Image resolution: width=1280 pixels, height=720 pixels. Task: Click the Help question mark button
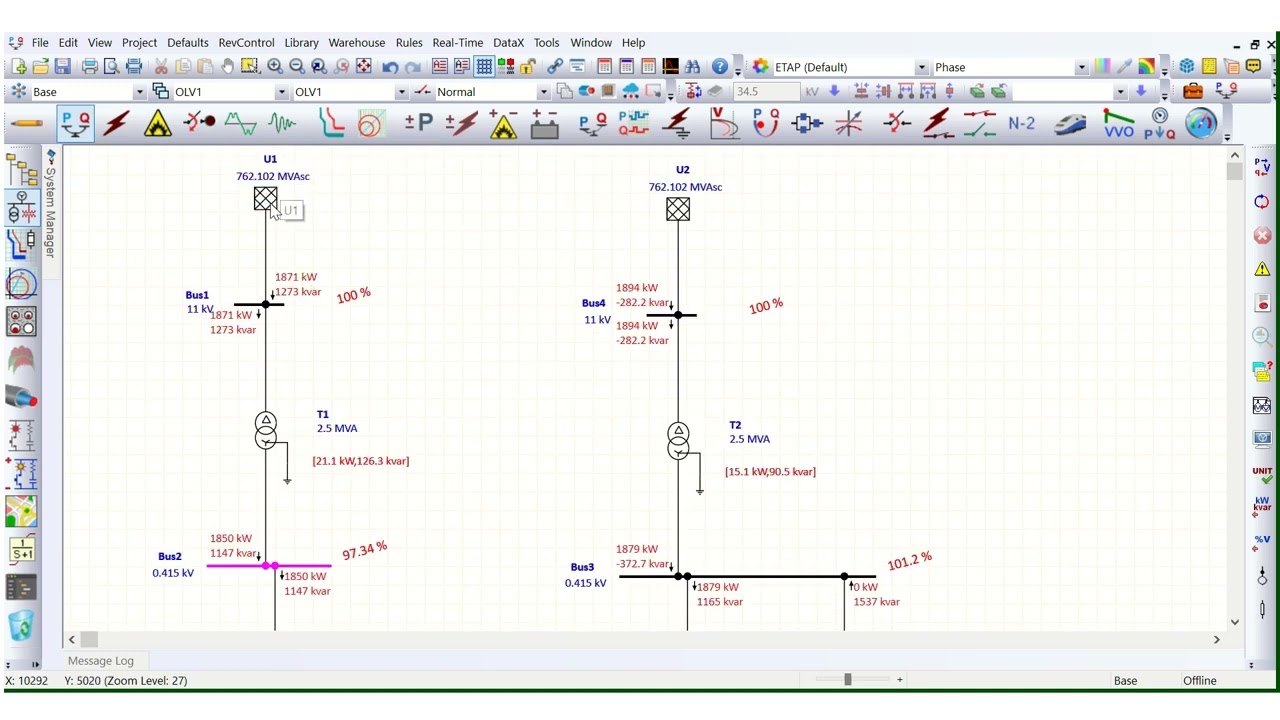click(x=720, y=67)
